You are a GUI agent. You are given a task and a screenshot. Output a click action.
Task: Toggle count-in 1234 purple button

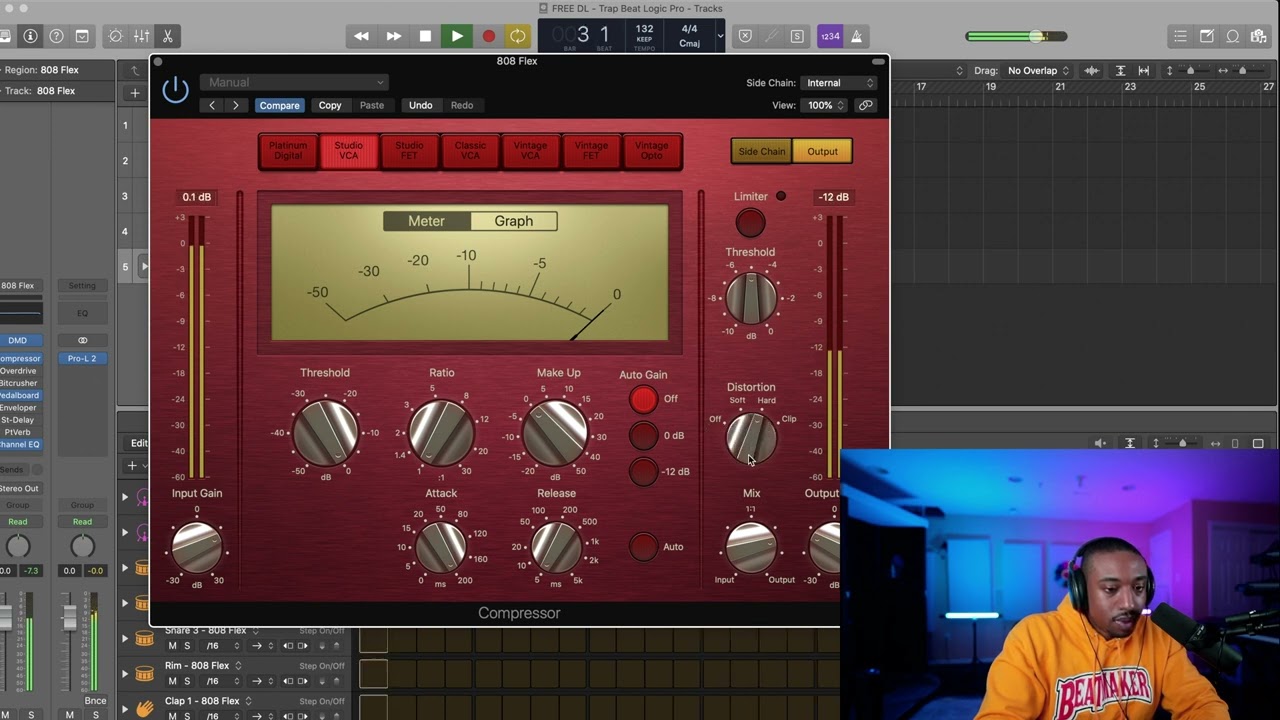tap(829, 36)
